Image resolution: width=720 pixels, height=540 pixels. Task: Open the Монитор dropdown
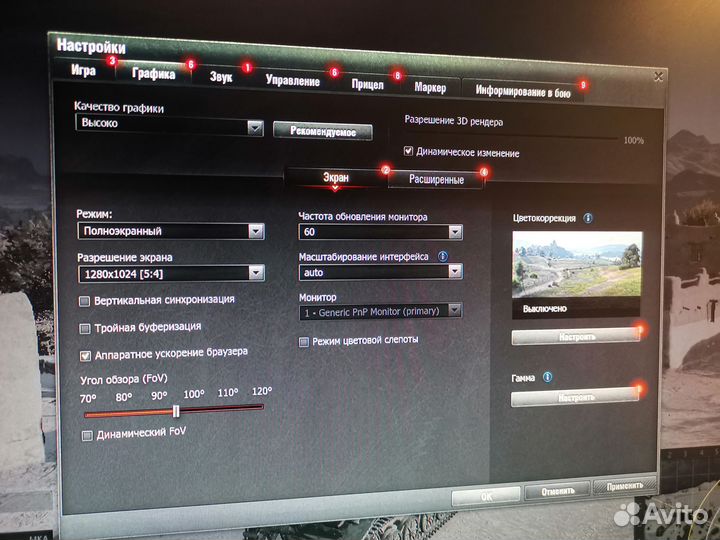[380, 311]
